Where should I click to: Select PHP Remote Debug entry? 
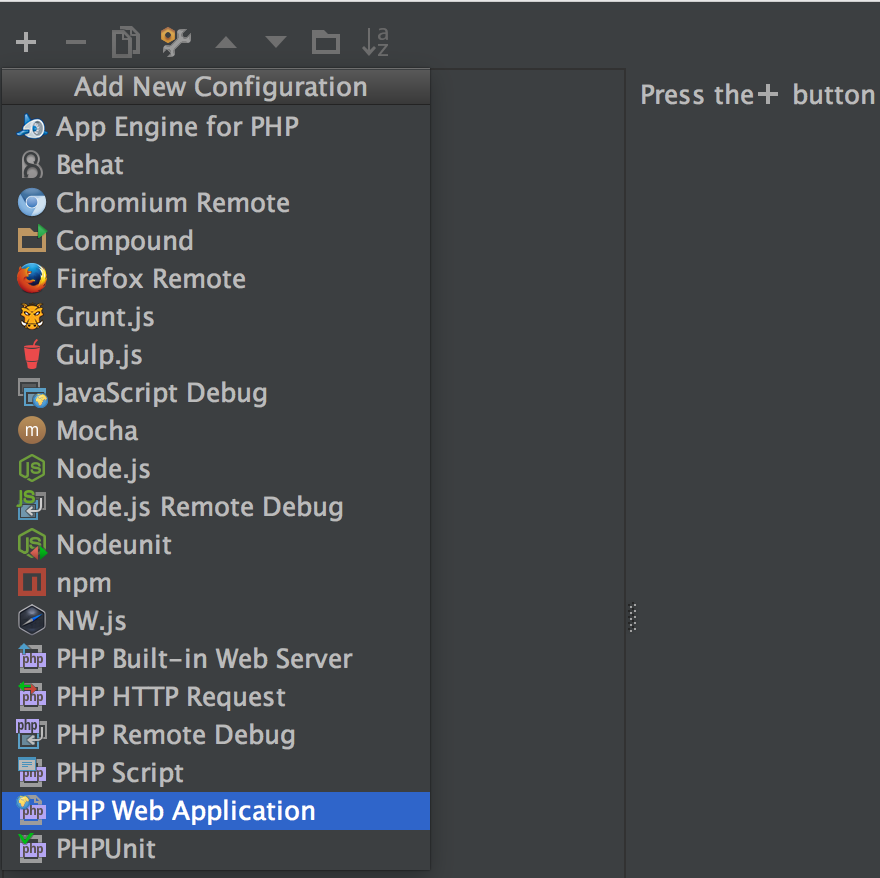(216, 734)
